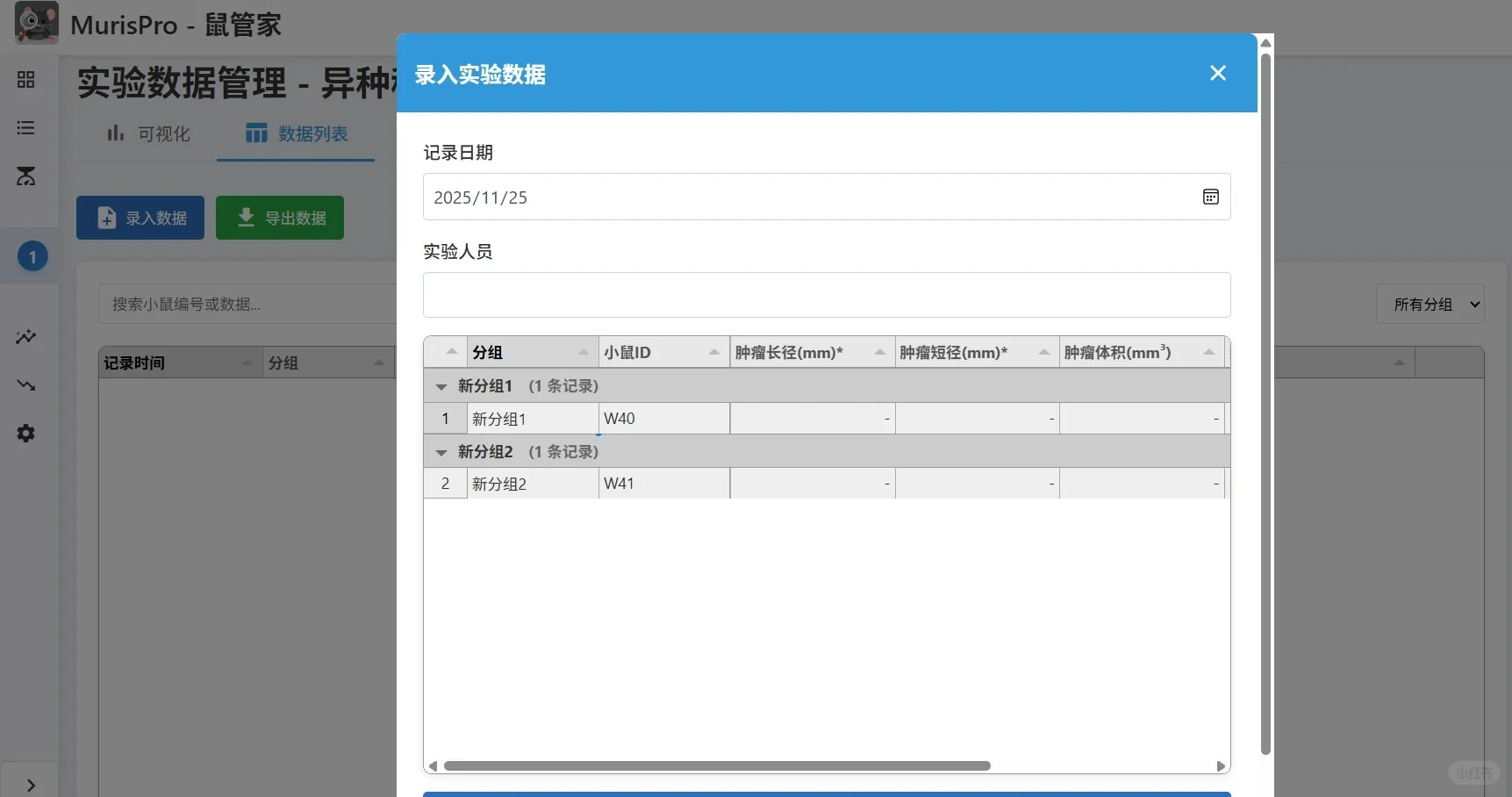
Task: Sort the table by 小鼠ID column
Action: pyautogui.click(x=663, y=351)
